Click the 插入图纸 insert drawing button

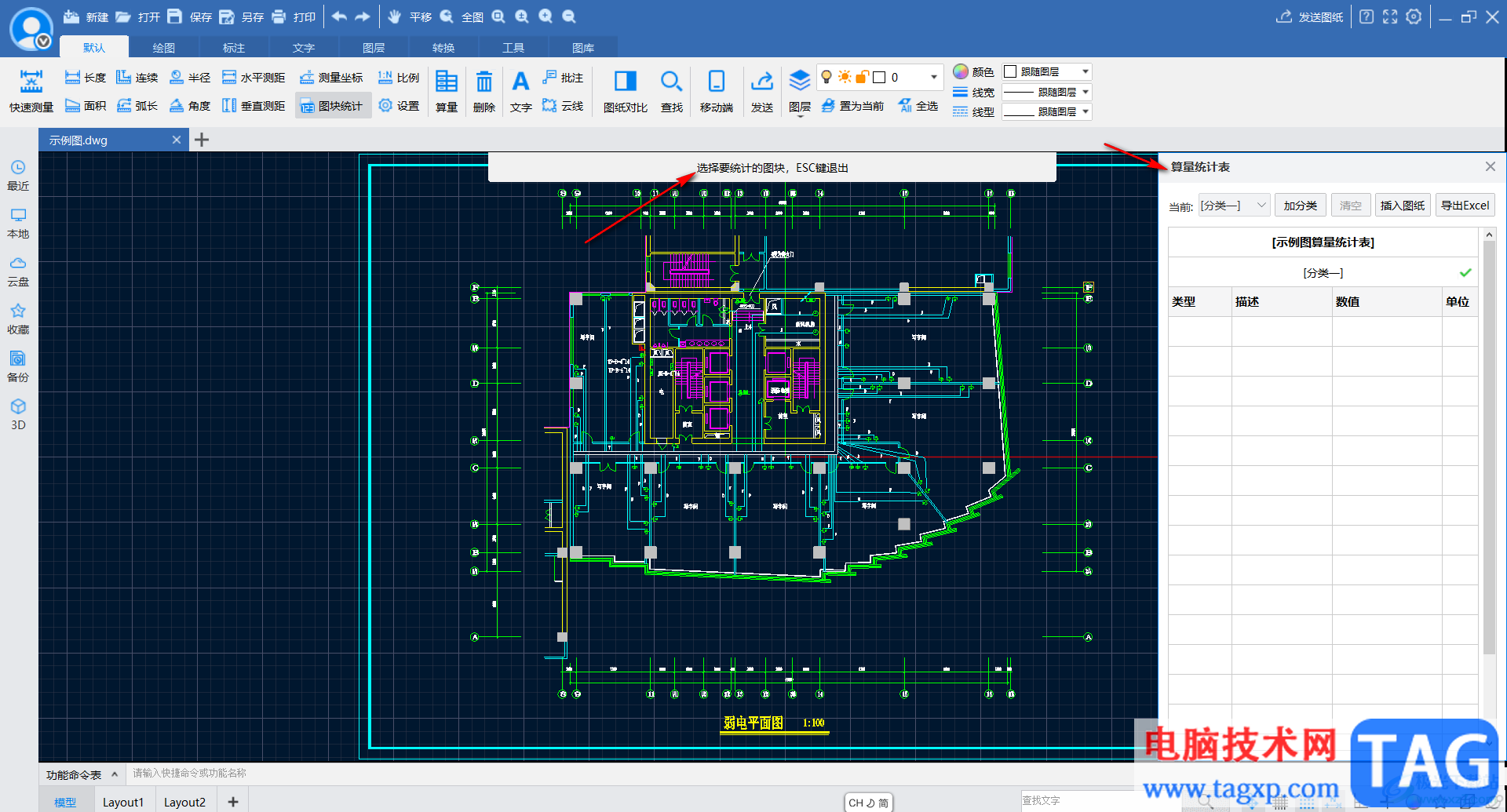[x=1403, y=206]
